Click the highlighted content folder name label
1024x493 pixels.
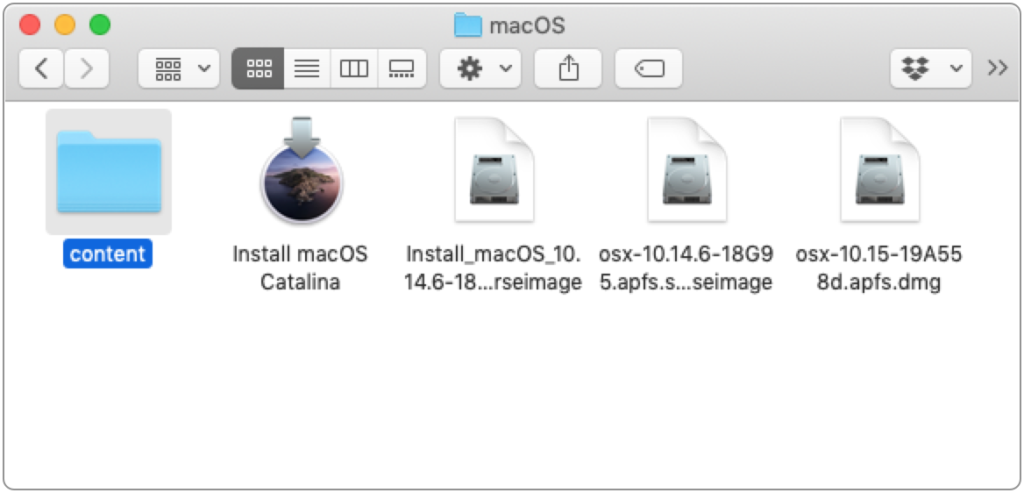108,254
